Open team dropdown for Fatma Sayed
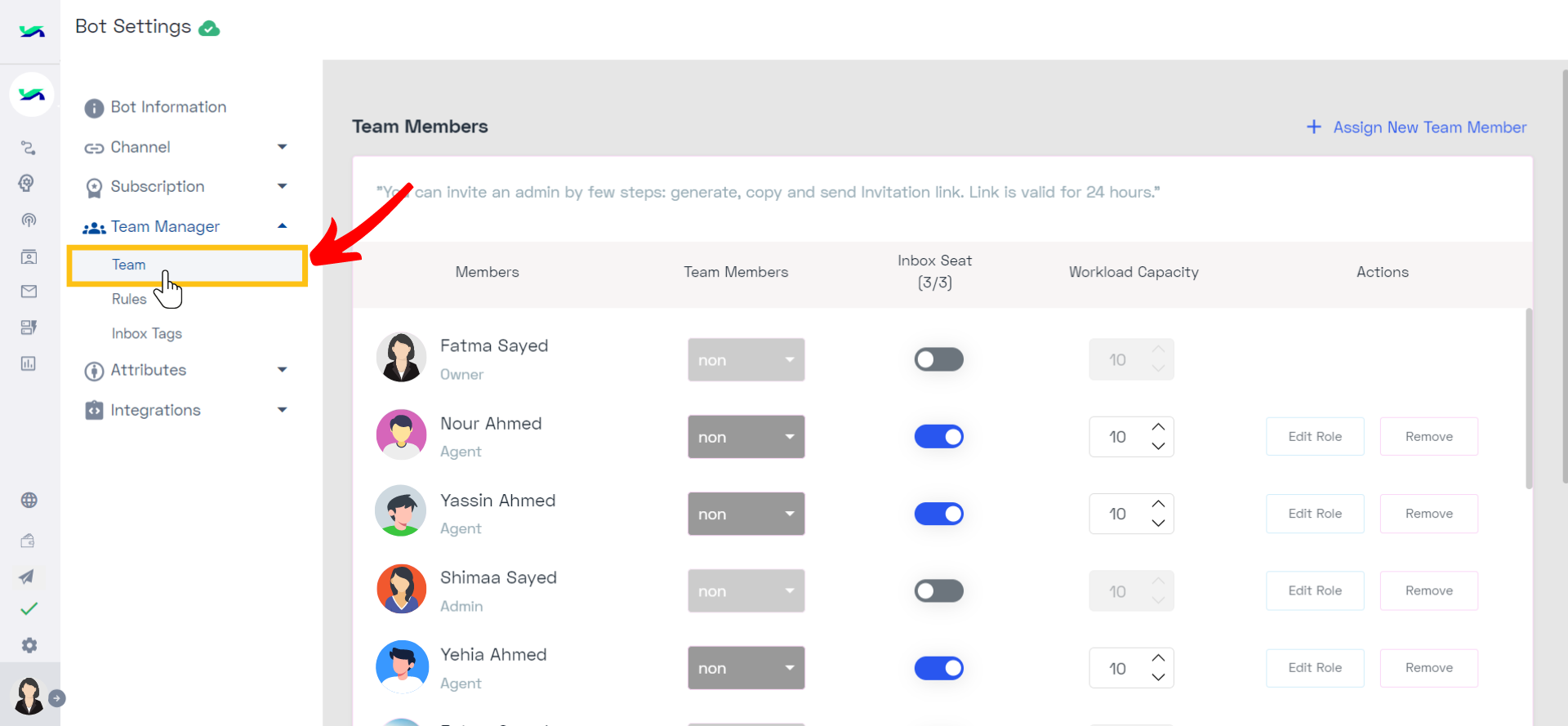The height and width of the screenshot is (726, 1568). [x=746, y=360]
